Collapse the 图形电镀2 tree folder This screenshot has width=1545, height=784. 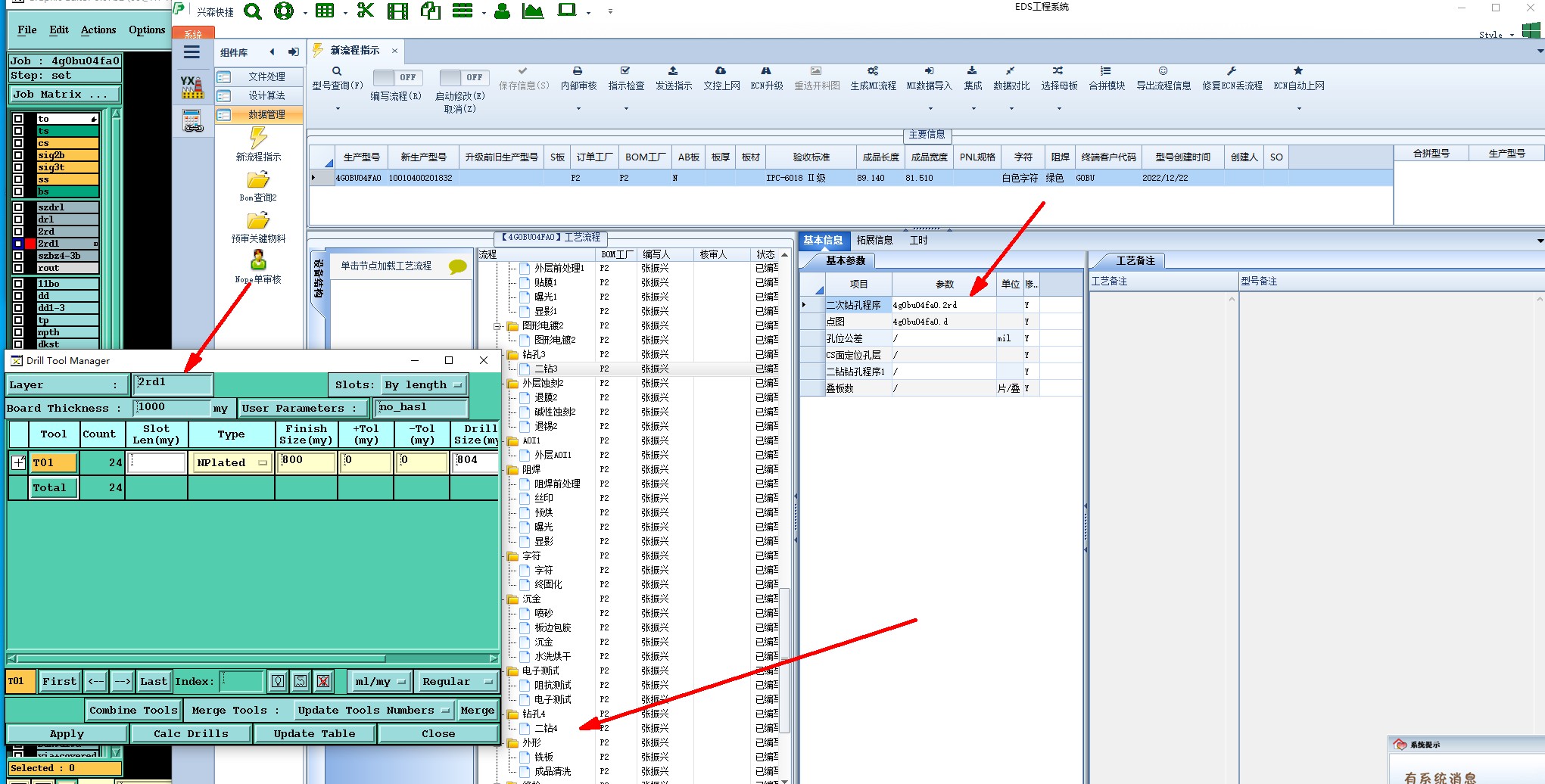click(x=498, y=326)
